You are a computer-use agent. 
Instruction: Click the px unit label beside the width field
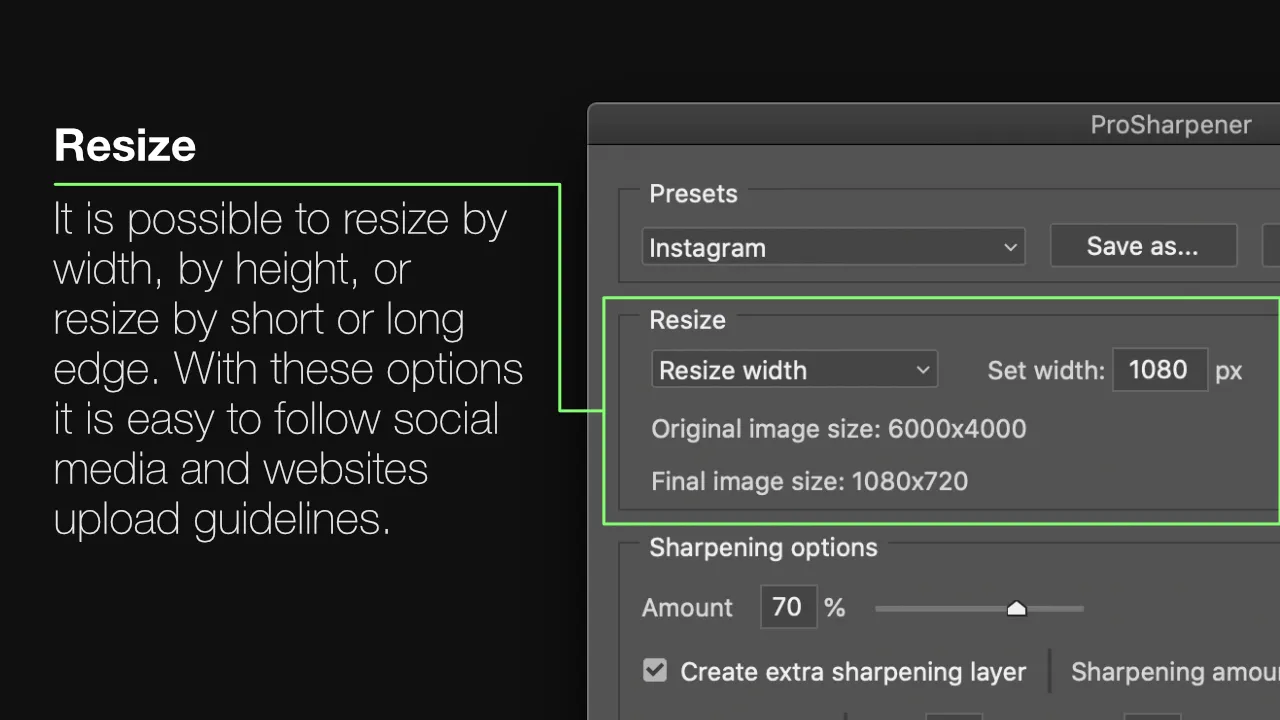click(1228, 370)
